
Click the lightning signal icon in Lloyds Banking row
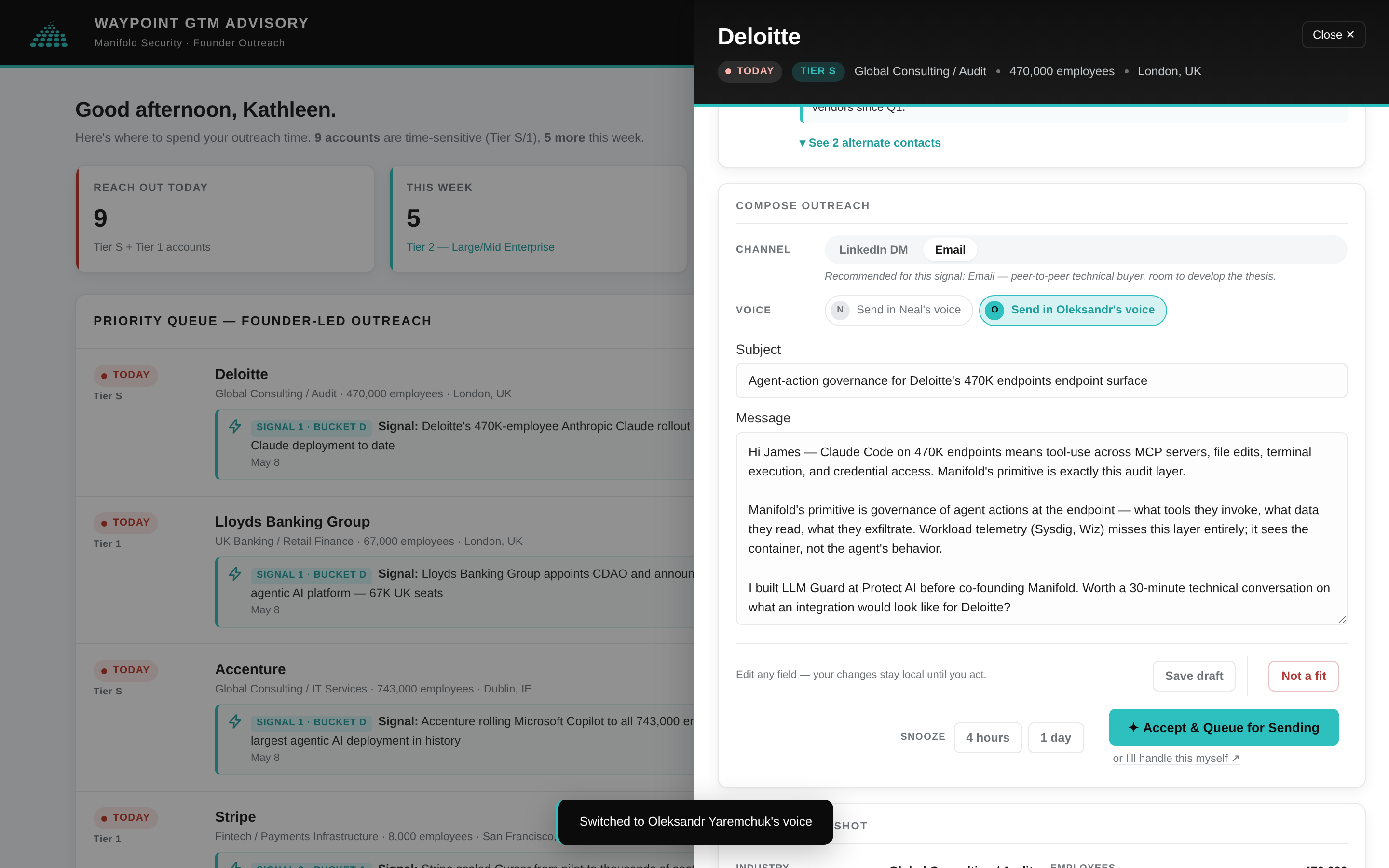coord(235,573)
